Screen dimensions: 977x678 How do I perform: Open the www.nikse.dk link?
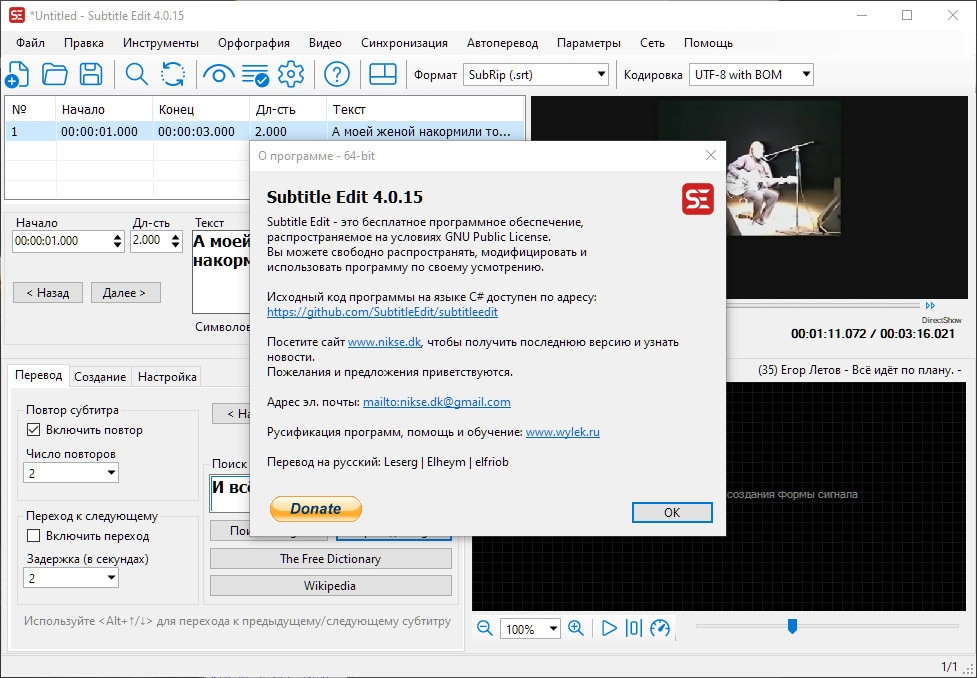[384, 342]
